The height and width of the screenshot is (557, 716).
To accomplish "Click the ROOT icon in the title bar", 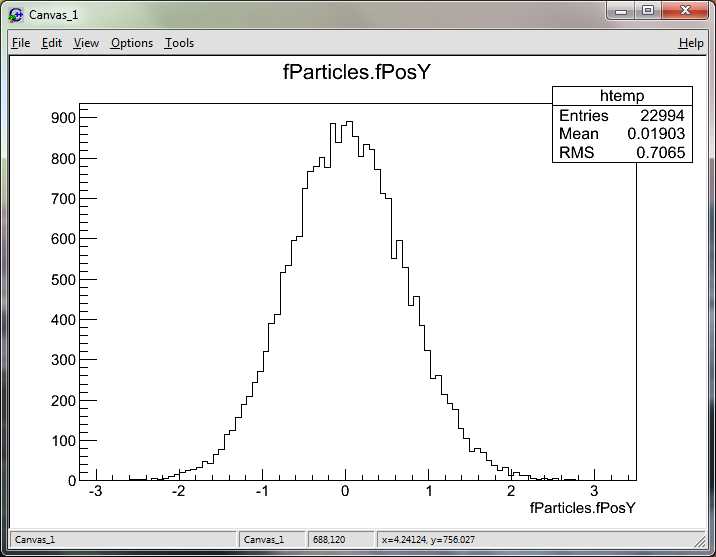I will coord(16,15).
